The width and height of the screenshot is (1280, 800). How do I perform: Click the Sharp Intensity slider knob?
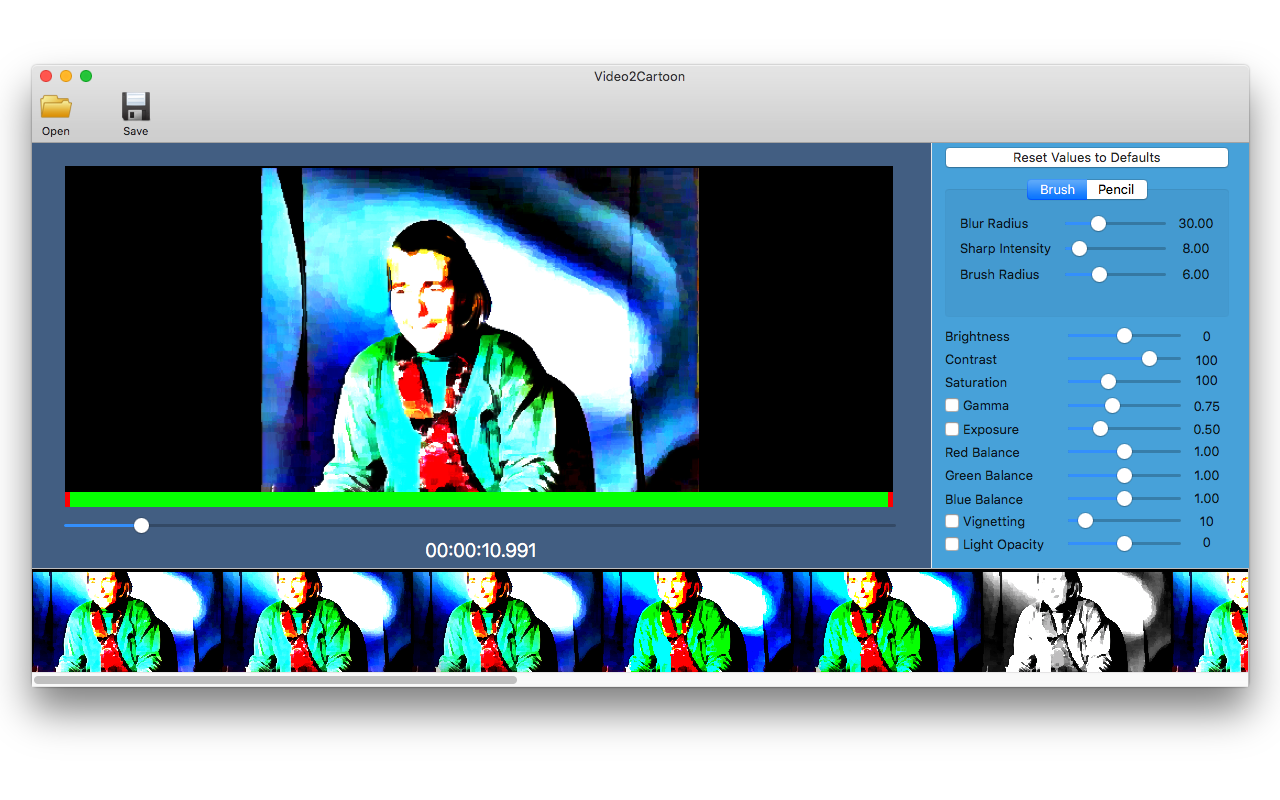[1079, 248]
